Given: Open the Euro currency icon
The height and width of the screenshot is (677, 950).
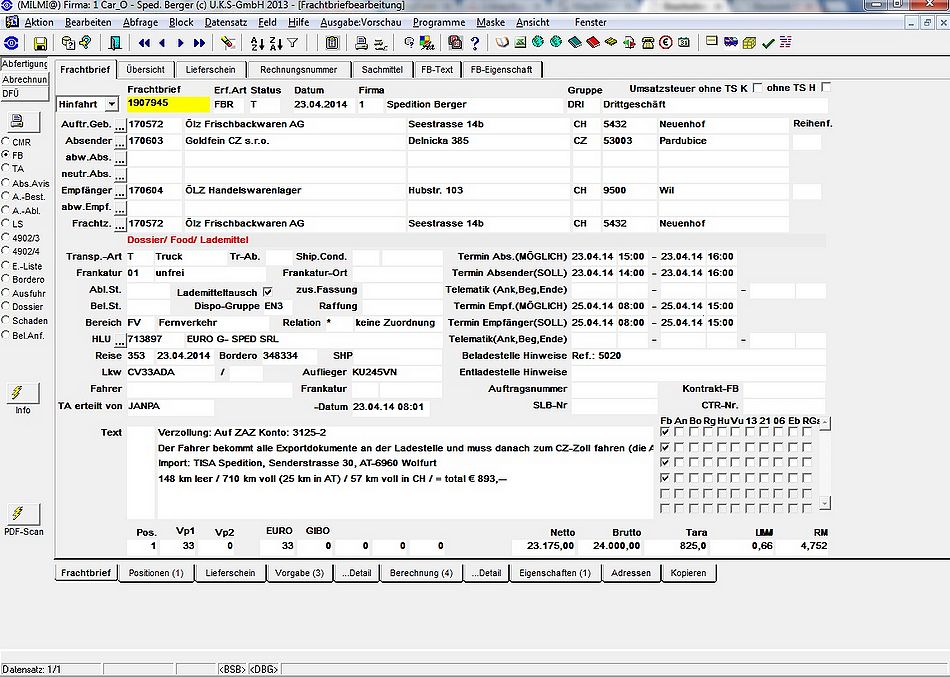Looking at the screenshot, I should [x=666, y=43].
